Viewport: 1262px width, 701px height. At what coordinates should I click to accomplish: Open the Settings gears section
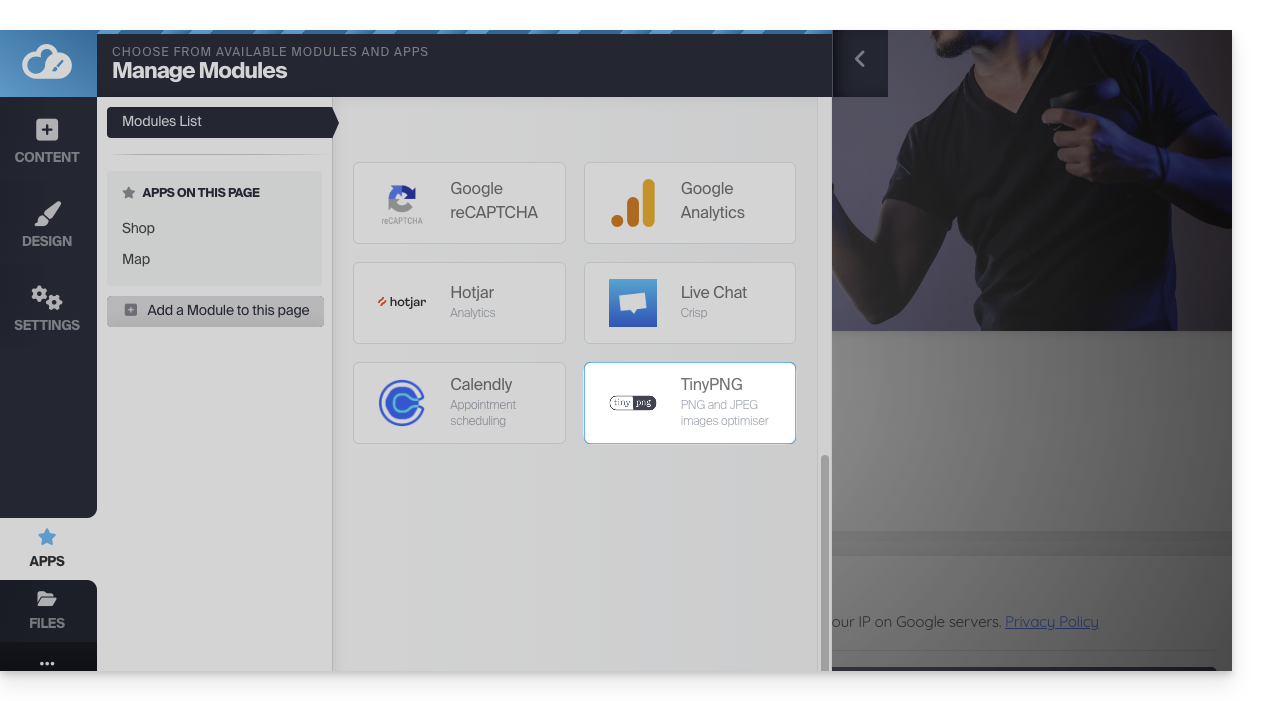47,309
